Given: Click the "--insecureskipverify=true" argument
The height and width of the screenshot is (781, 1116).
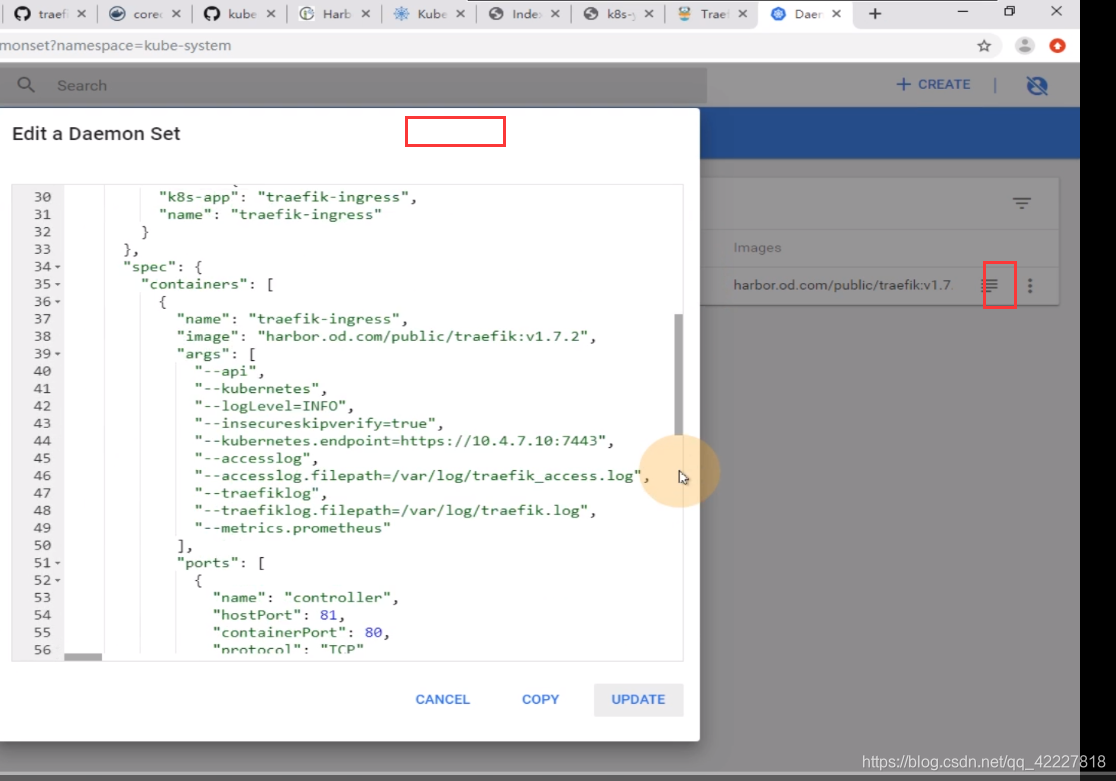Looking at the screenshot, I should [x=315, y=424].
